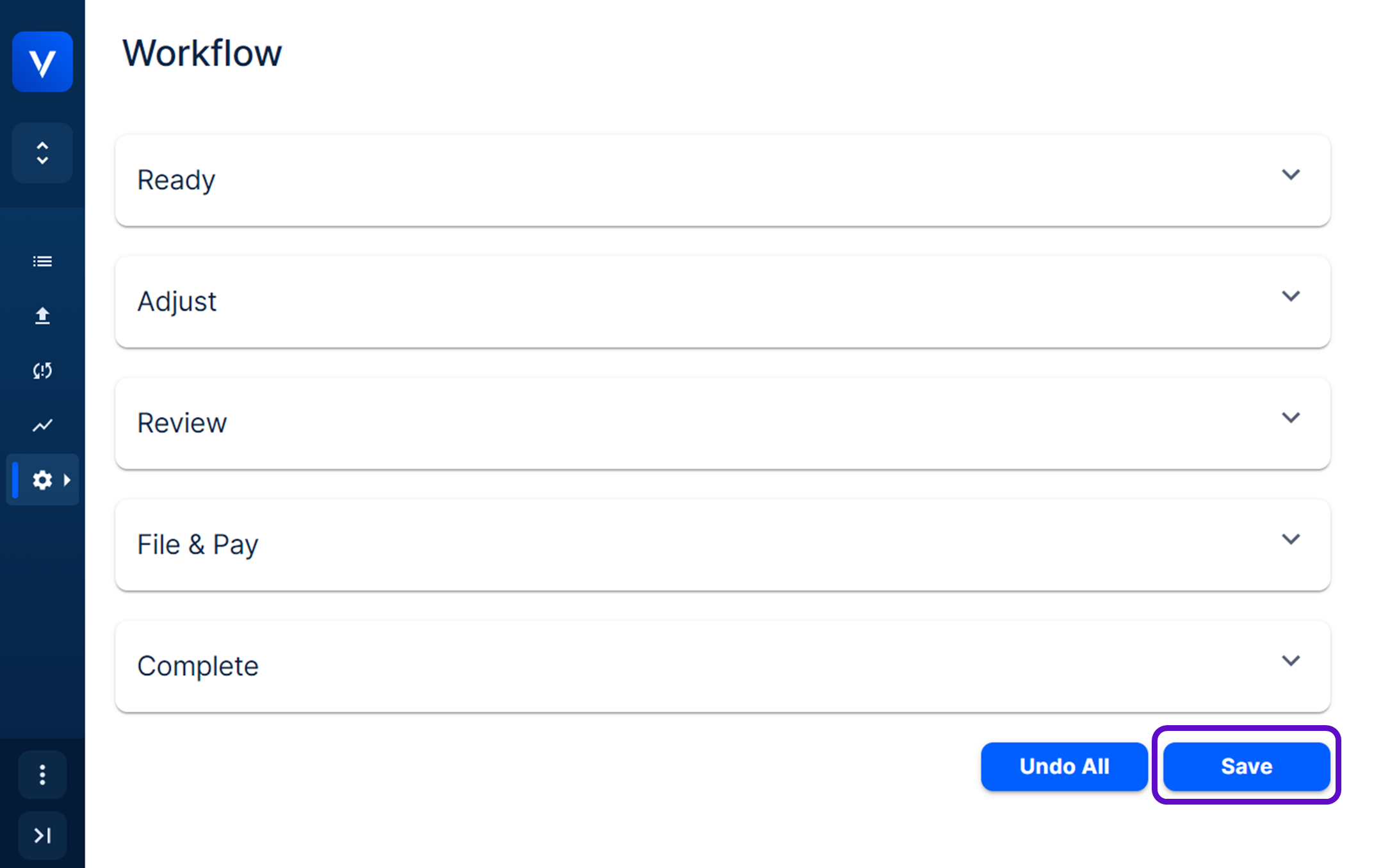Open the three-dot more options menu

[x=42, y=774]
